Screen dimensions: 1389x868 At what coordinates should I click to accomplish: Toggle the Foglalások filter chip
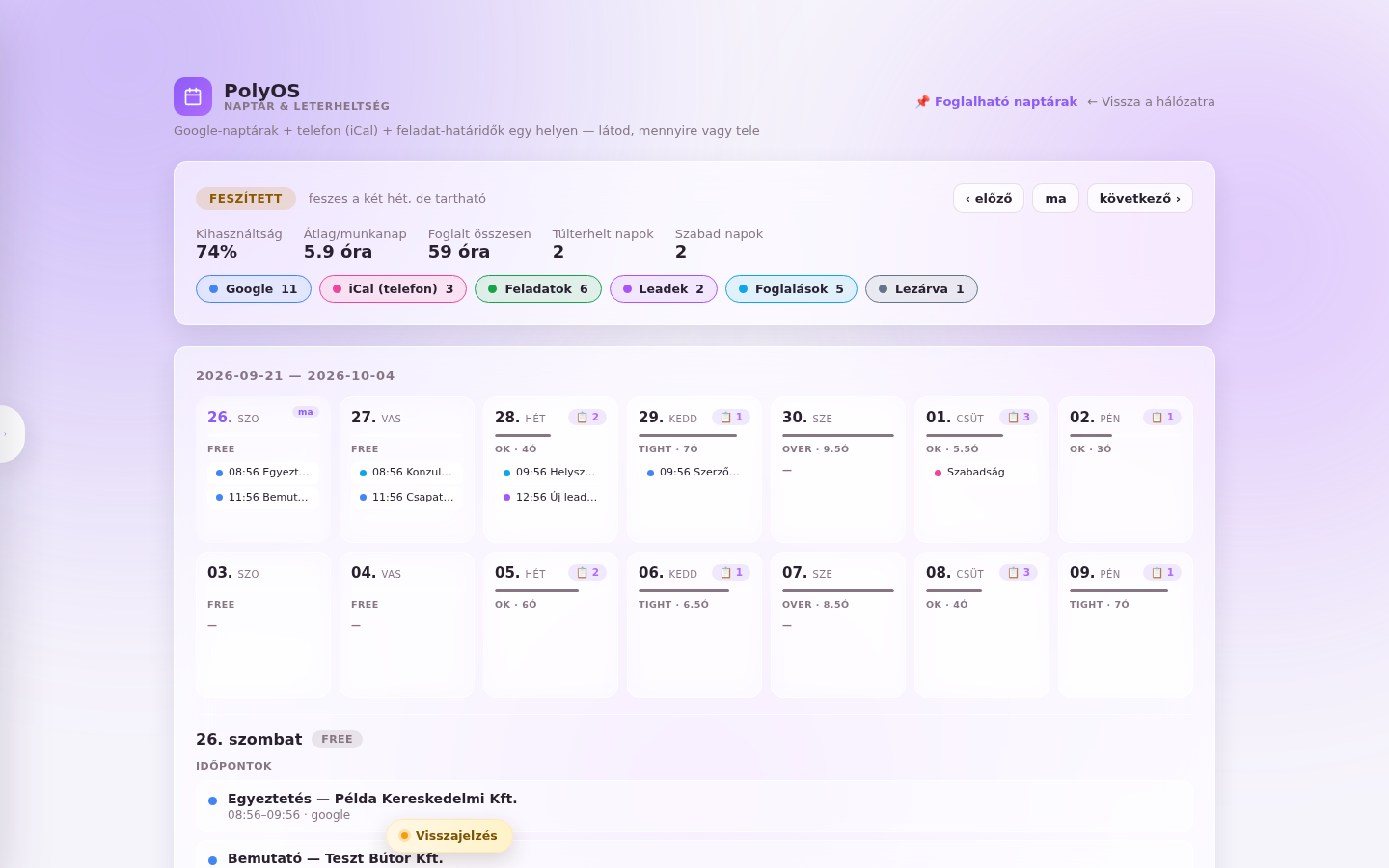(x=791, y=289)
